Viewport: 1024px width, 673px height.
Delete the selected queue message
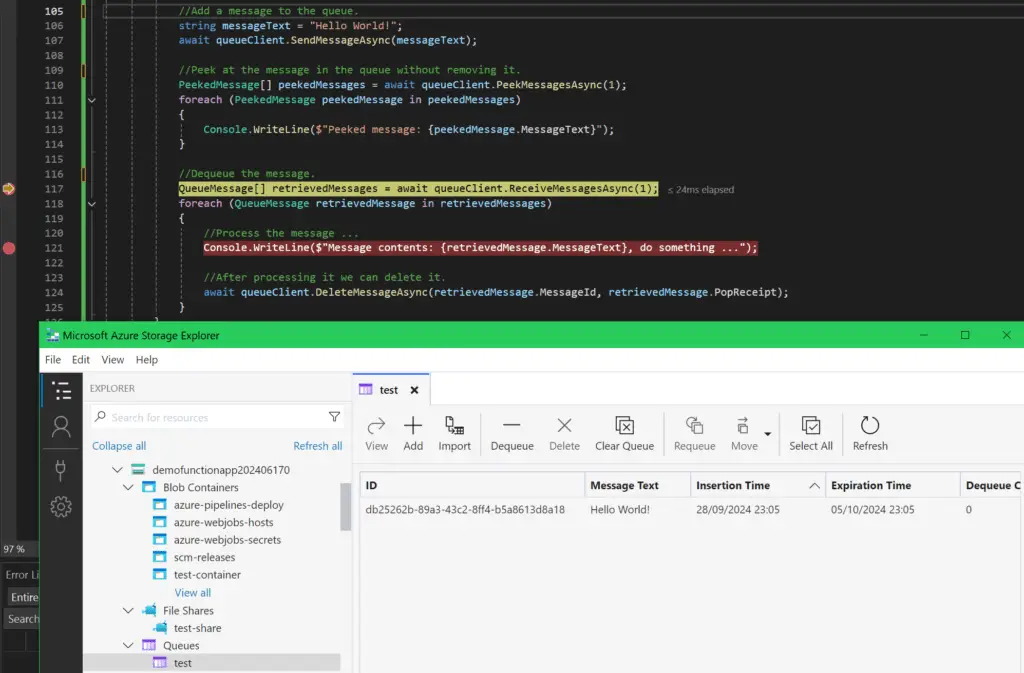564,432
